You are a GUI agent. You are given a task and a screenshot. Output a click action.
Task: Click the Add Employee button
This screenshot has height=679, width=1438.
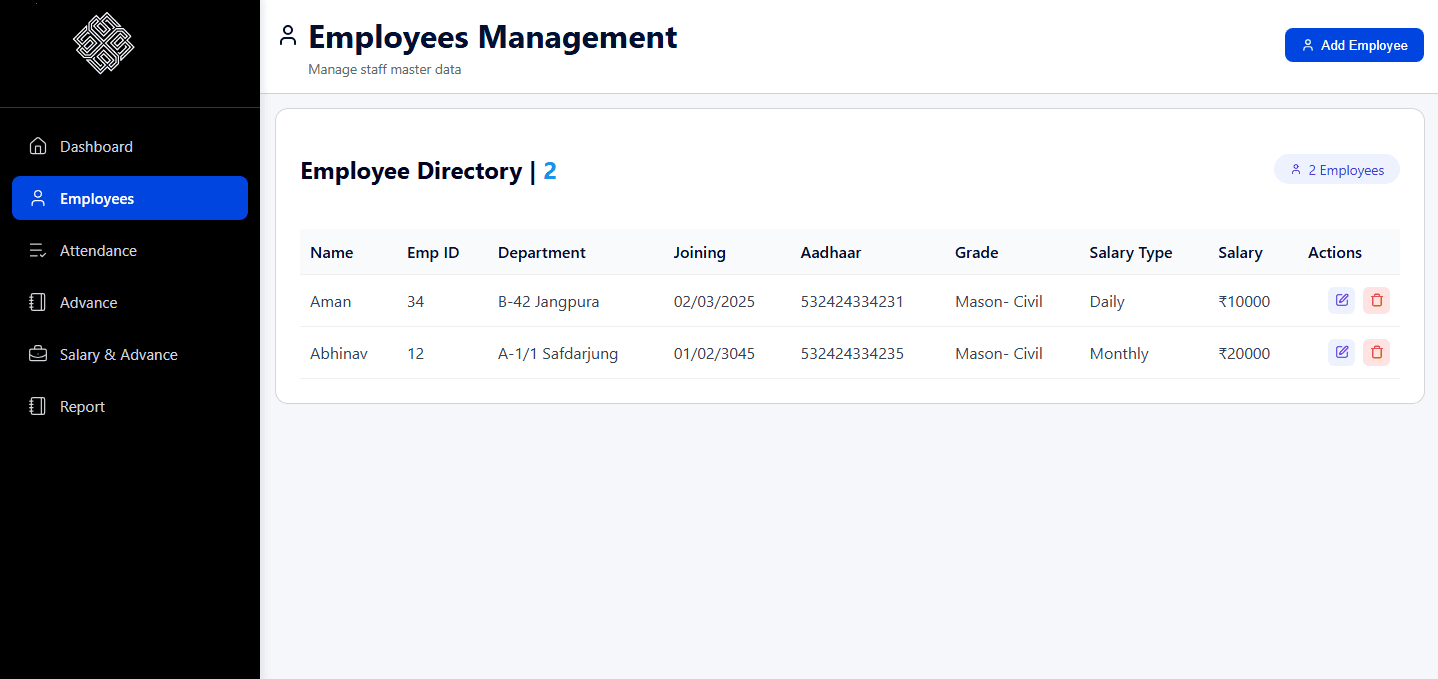[1354, 44]
